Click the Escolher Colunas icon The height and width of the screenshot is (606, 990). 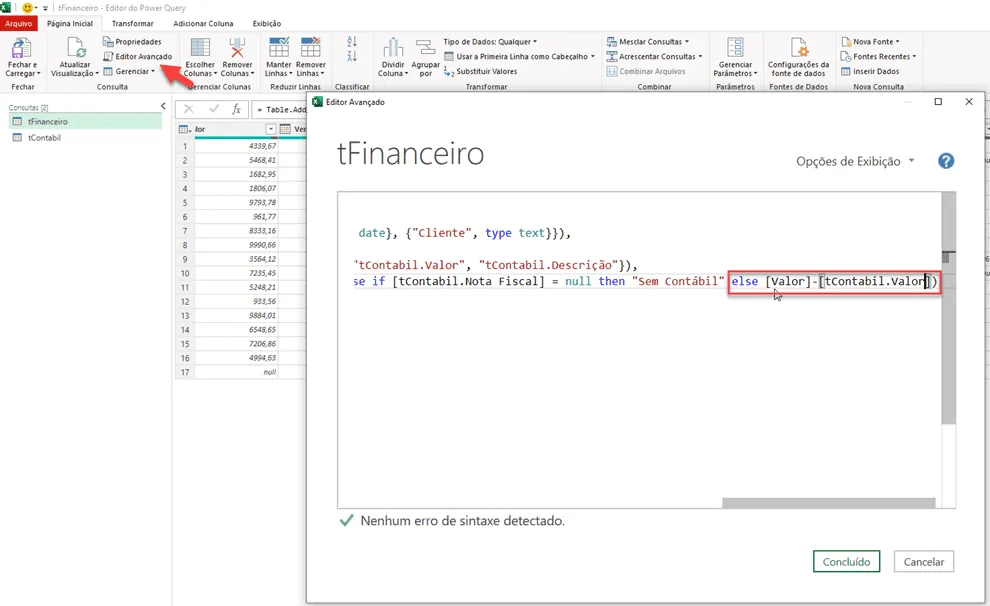[x=200, y=48]
